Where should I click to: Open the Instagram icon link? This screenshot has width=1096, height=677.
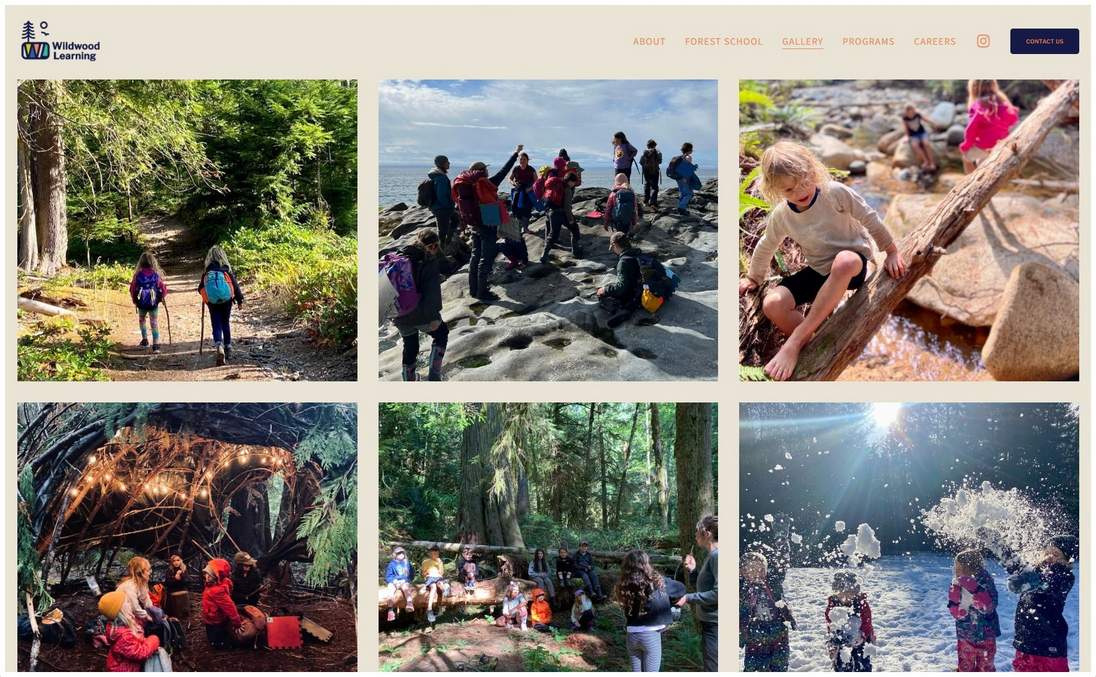pos(983,41)
